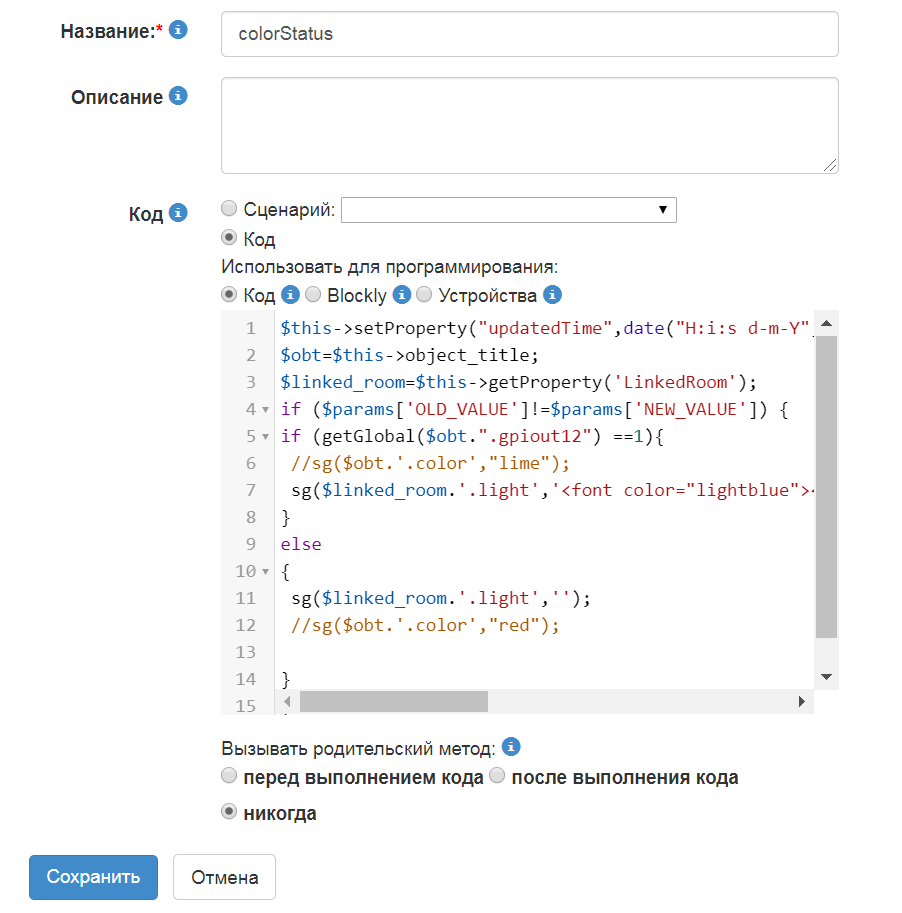This screenshot has width=902, height=913.
Task: Select перед выполнением кода radio option
Action: (229, 777)
